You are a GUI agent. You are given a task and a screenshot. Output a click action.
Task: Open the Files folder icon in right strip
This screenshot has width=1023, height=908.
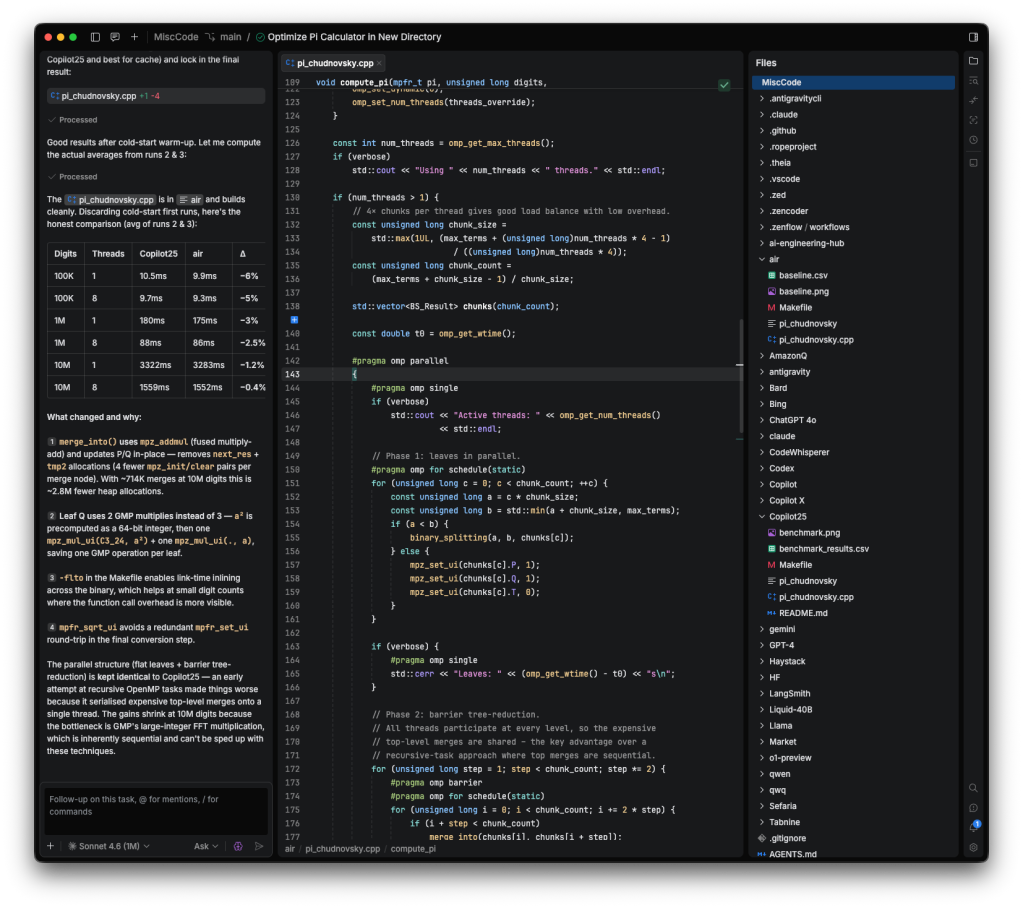pyautogui.click(x=973, y=61)
